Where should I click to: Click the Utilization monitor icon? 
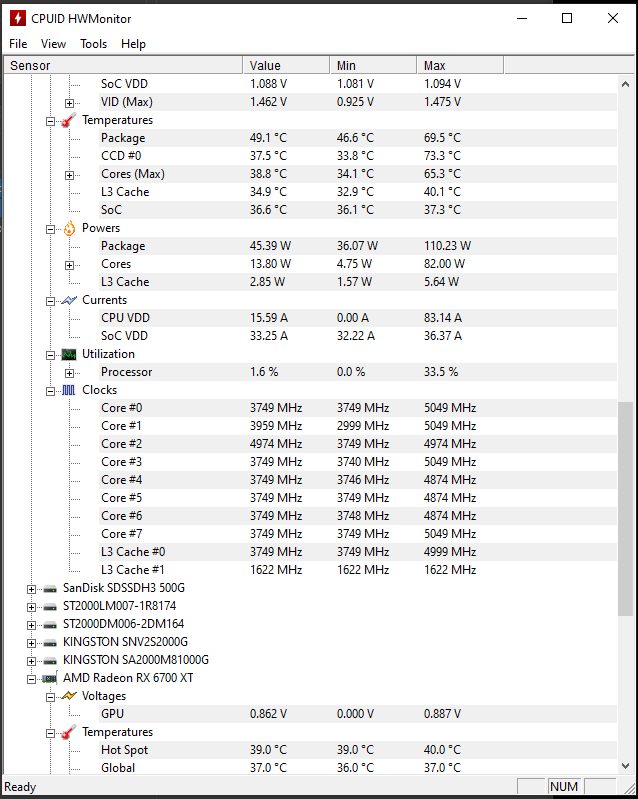(69, 354)
